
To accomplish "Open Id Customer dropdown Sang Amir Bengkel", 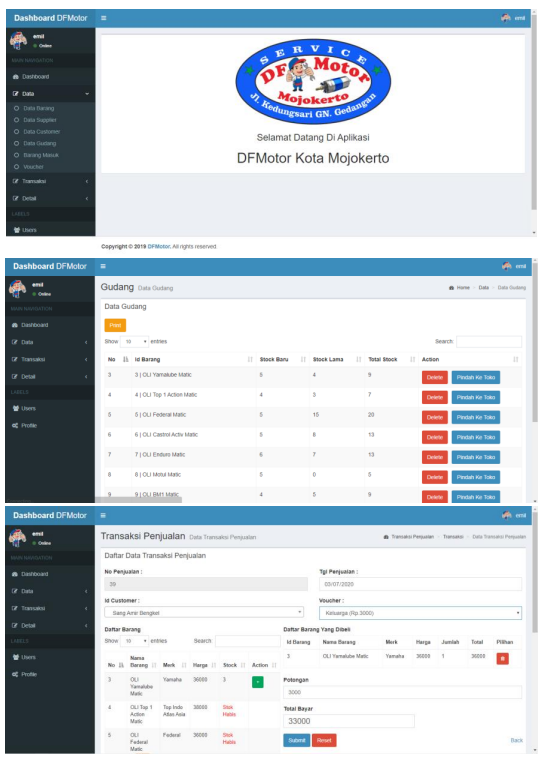I will click(x=204, y=613).
